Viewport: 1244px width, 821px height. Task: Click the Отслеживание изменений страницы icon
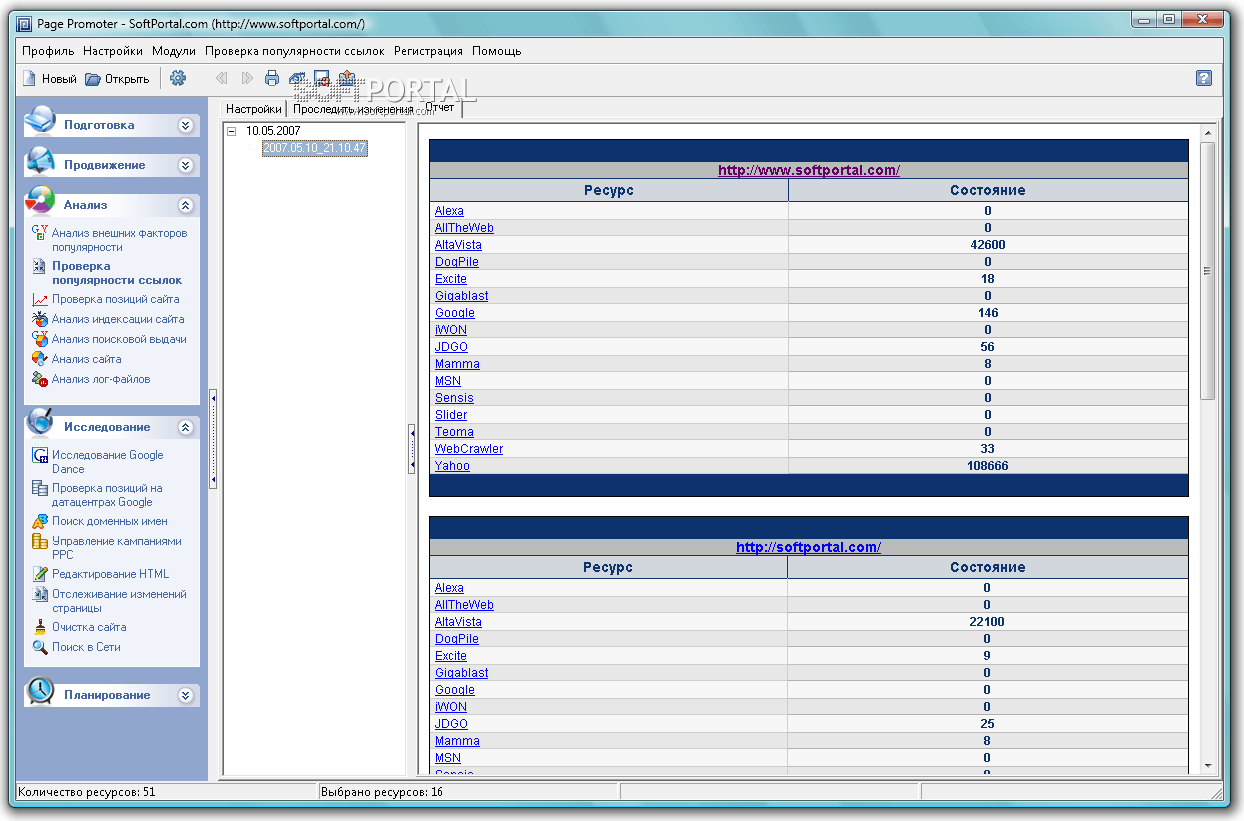tap(40, 594)
